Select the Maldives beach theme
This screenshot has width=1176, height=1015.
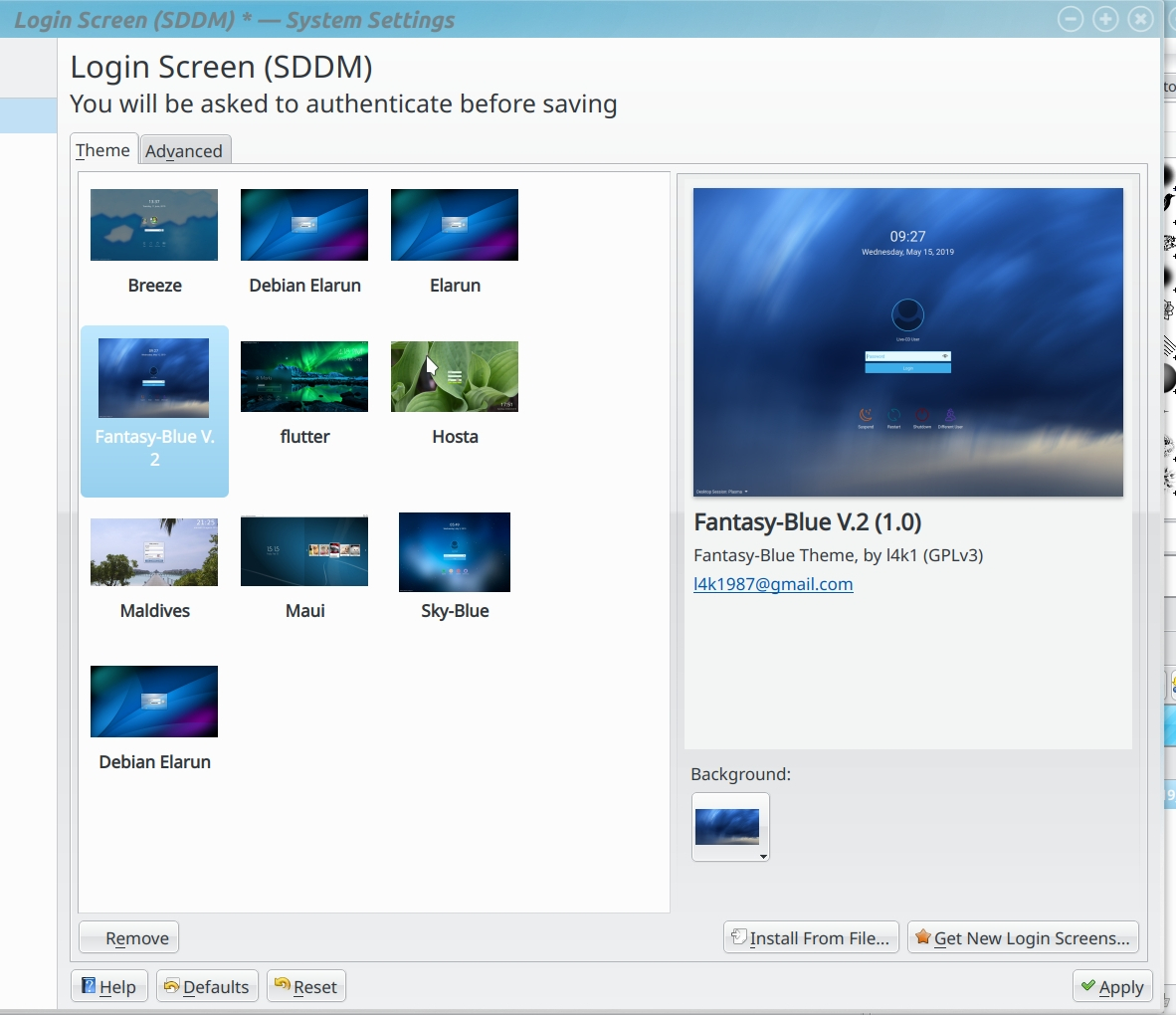pyautogui.click(x=154, y=550)
